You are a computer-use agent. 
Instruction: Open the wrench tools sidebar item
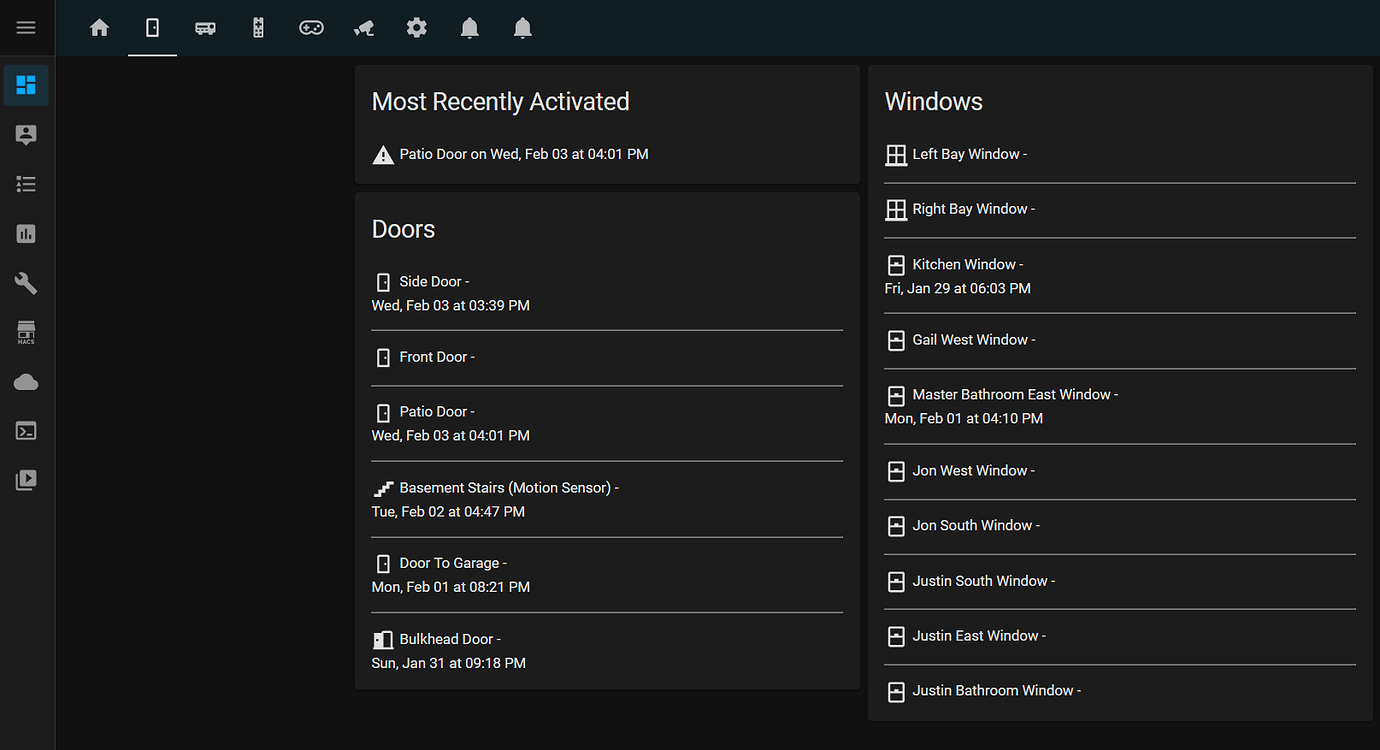pyautogui.click(x=26, y=283)
